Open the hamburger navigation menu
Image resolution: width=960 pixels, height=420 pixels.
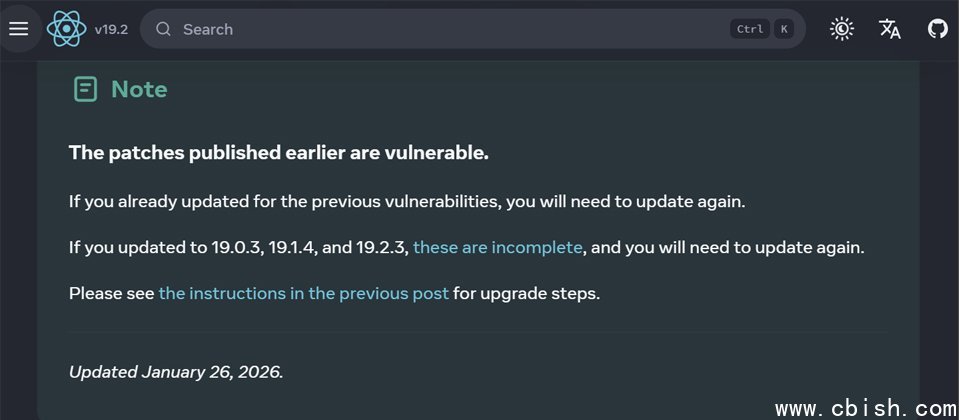(19, 29)
